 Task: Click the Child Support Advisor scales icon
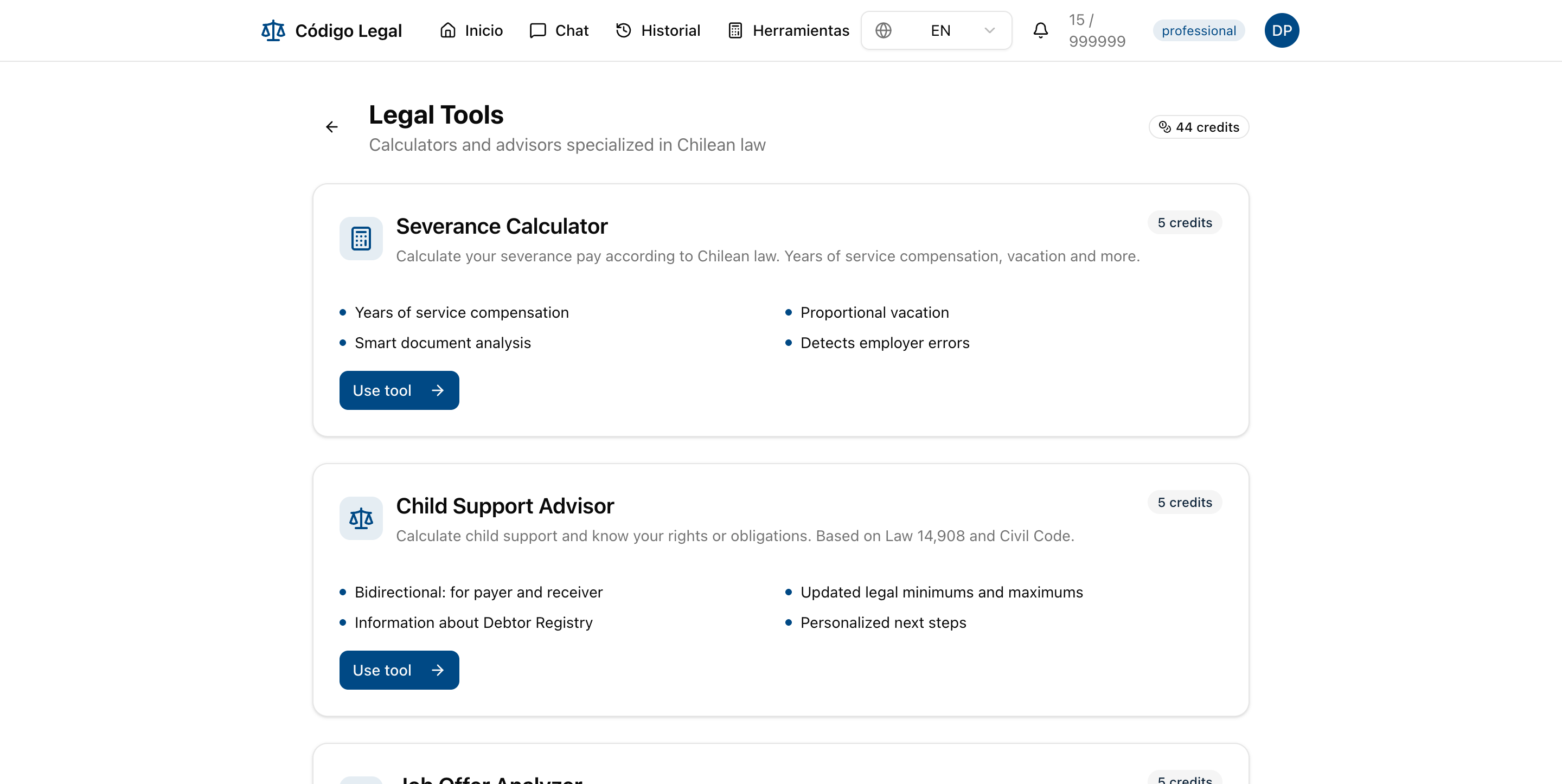tap(361, 518)
